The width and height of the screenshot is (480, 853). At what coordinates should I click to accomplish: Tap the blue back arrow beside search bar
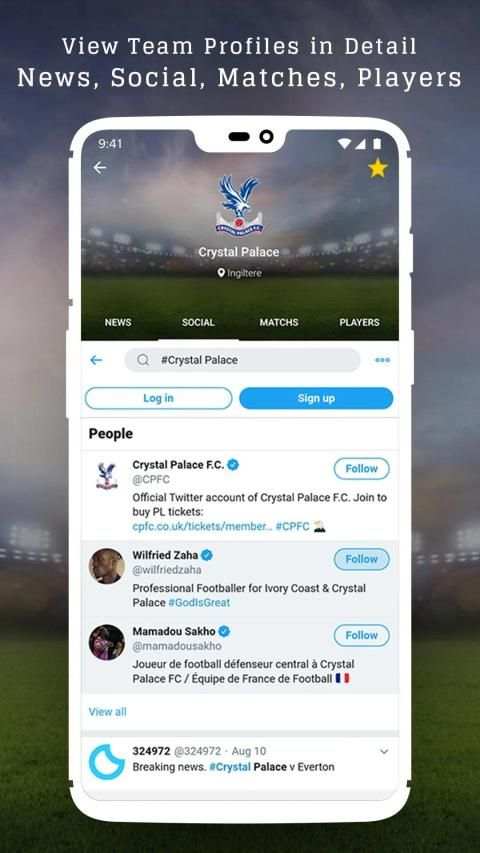click(96, 360)
